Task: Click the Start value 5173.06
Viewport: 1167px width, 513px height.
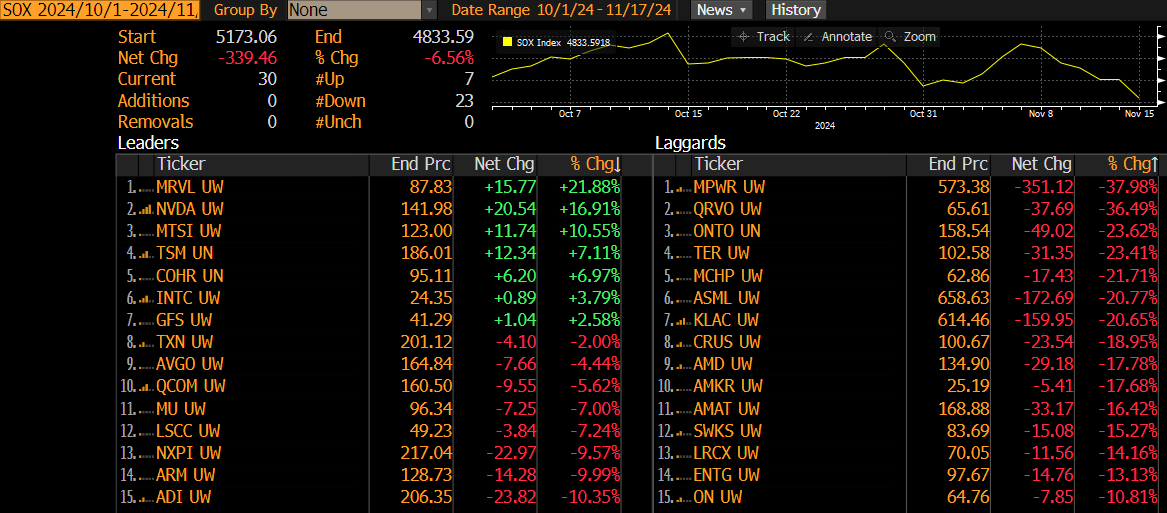Action: [246, 36]
